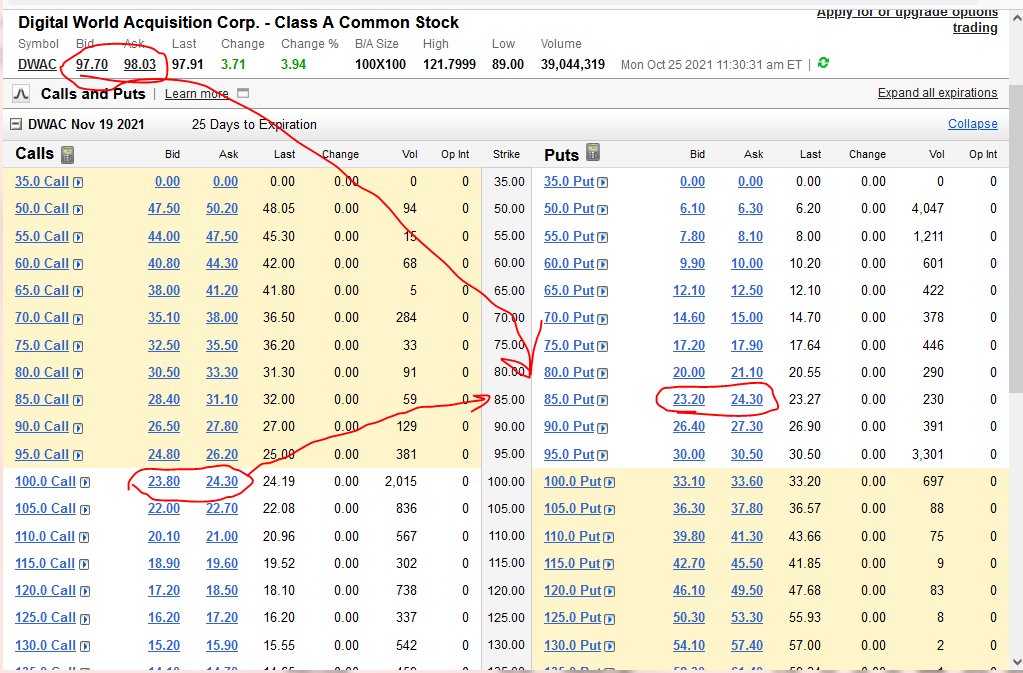
Task: Click the arrow icon next to 55.0 Put
Action: click(603, 237)
